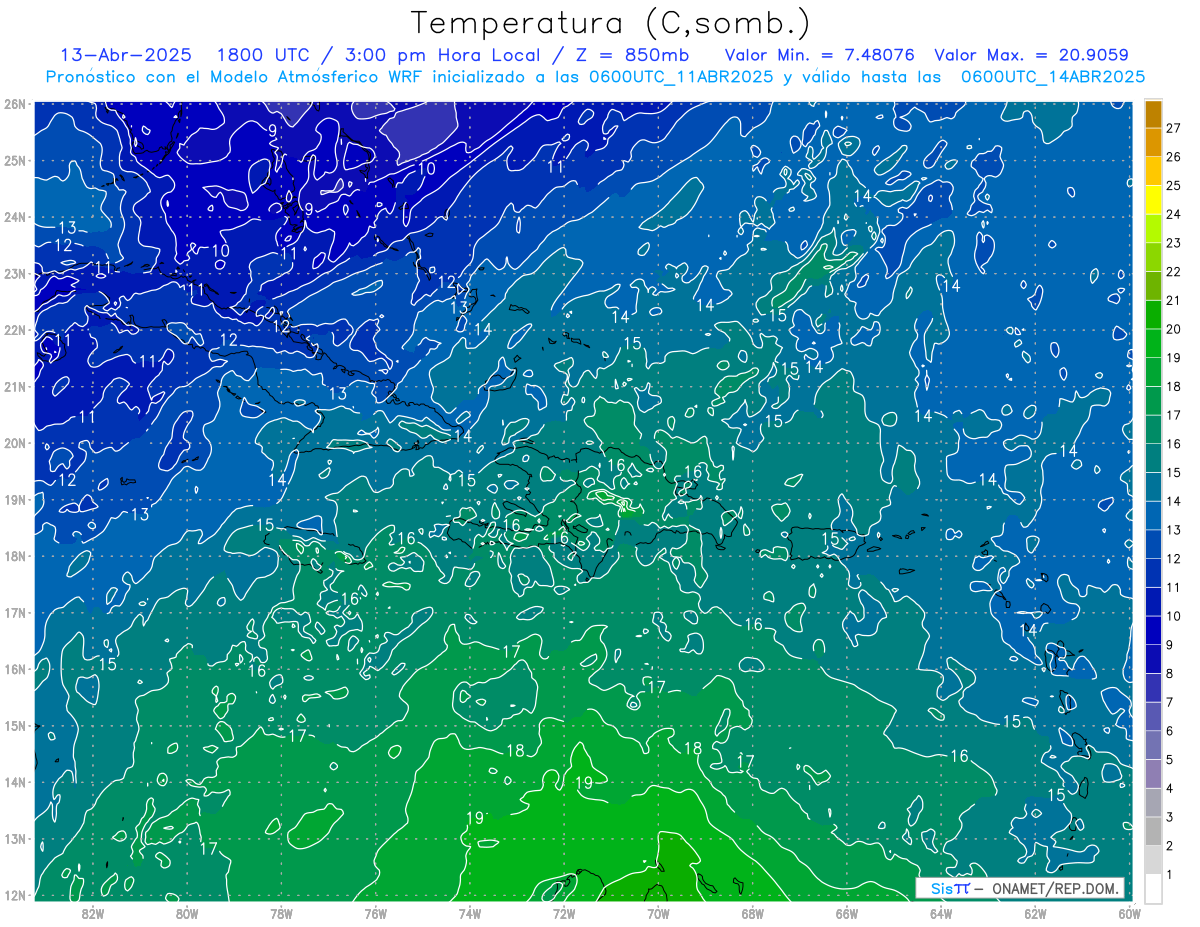Select the 'Z = 850mb' level text
Viewport: 1200px width, 927px height.
tap(631, 55)
